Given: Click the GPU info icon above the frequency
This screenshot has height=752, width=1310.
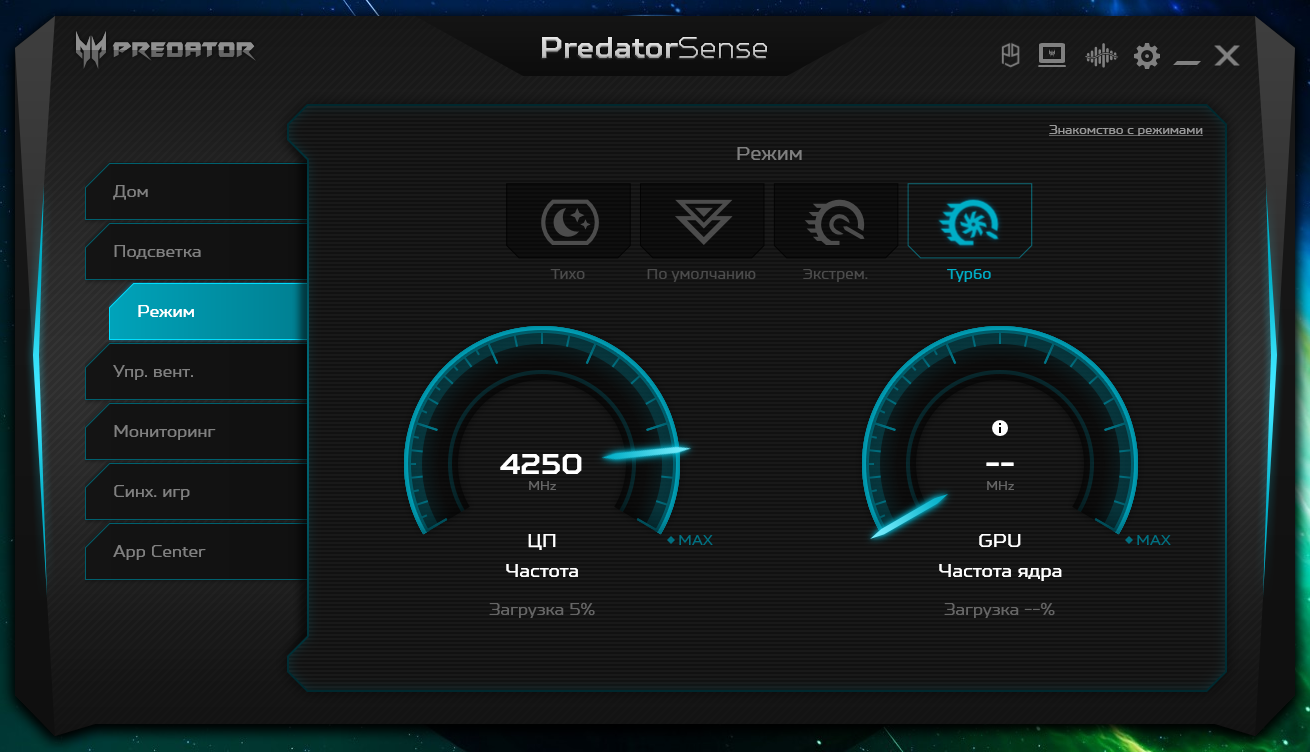Looking at the screenshot, I should [x=1000, y=428].
